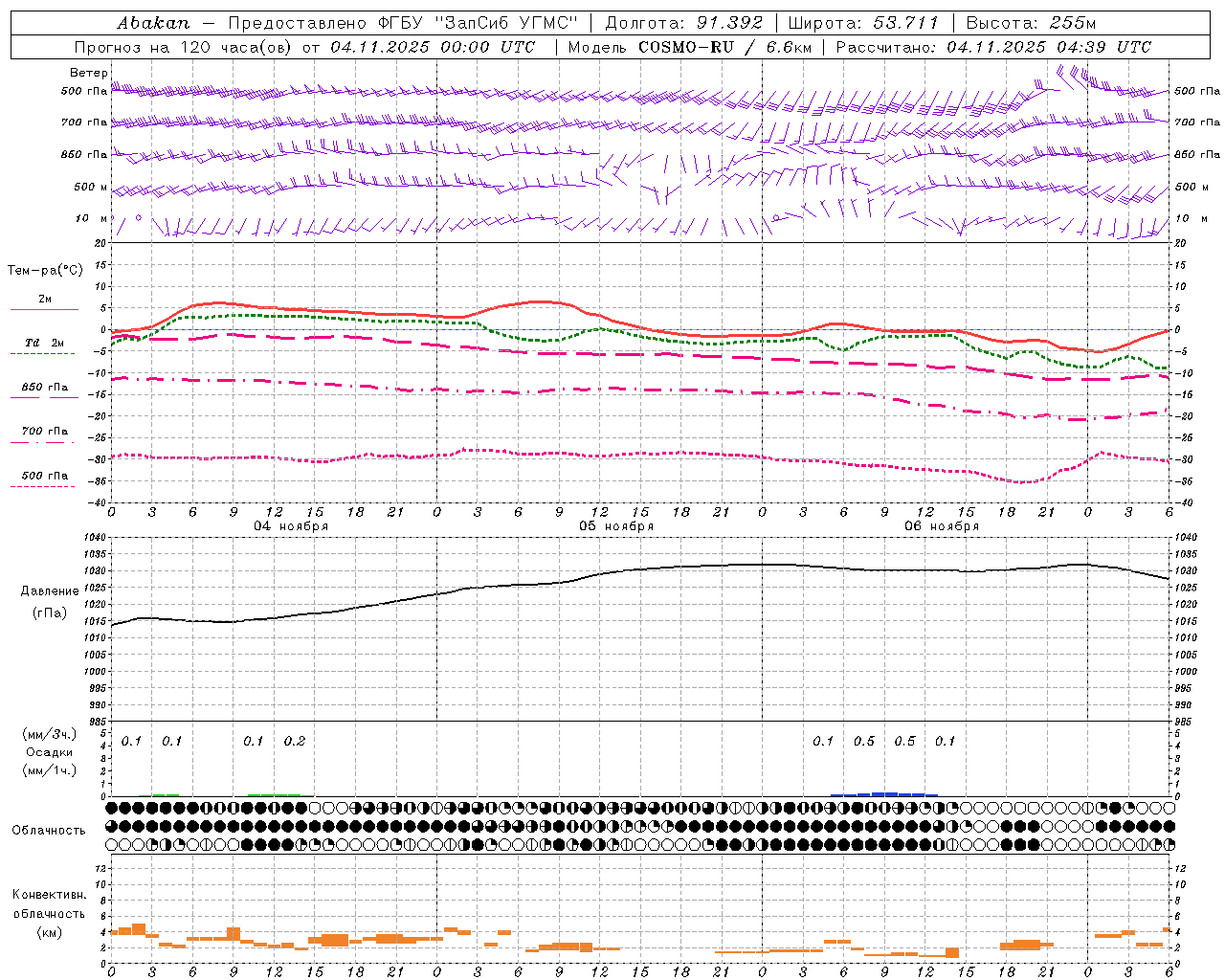Screen dimensions: 1225x980
Task: Click "500 м" wind level label on left
Action: coord(91,188)
